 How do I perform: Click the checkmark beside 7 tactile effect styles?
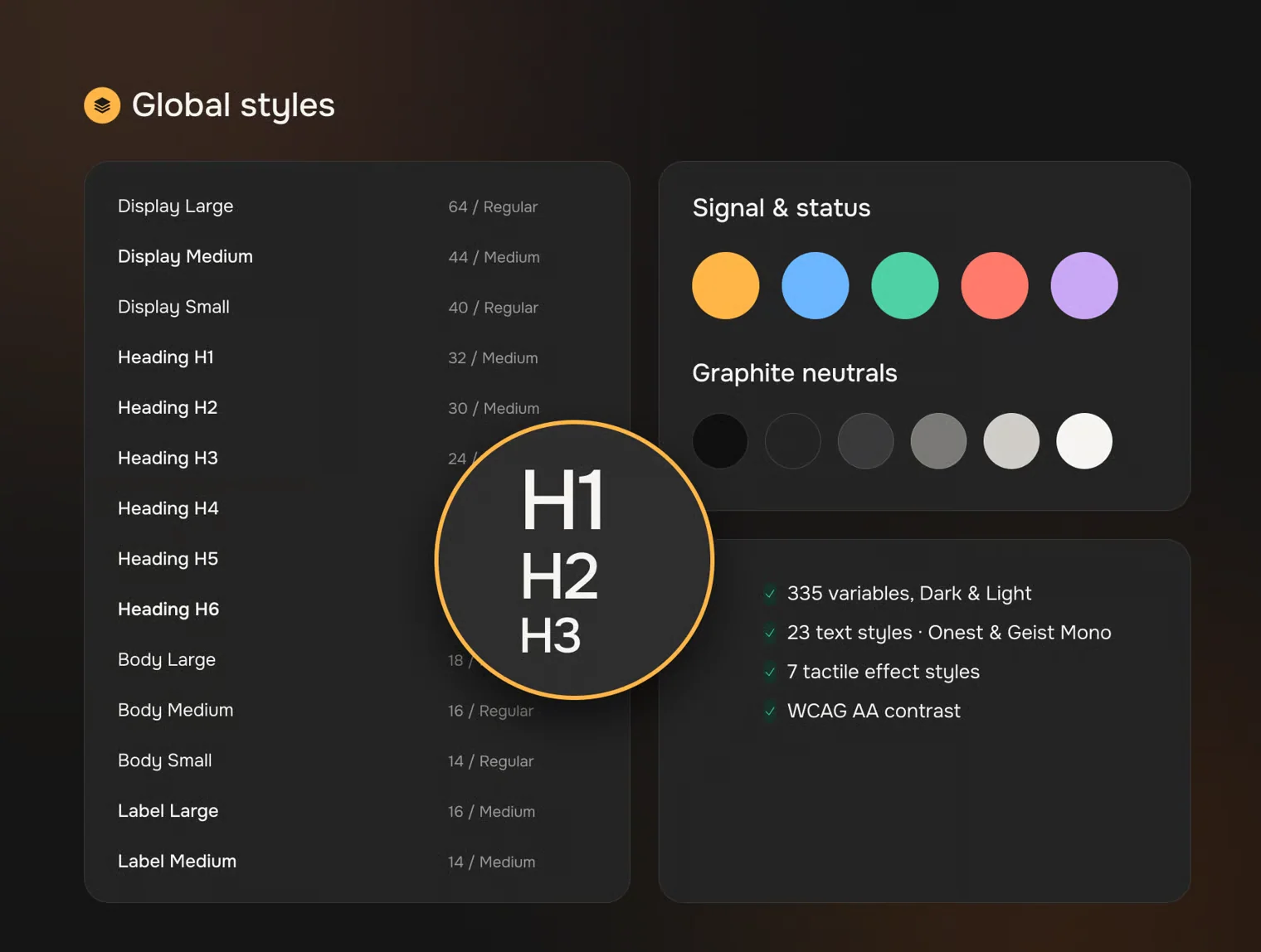(770, 672)
